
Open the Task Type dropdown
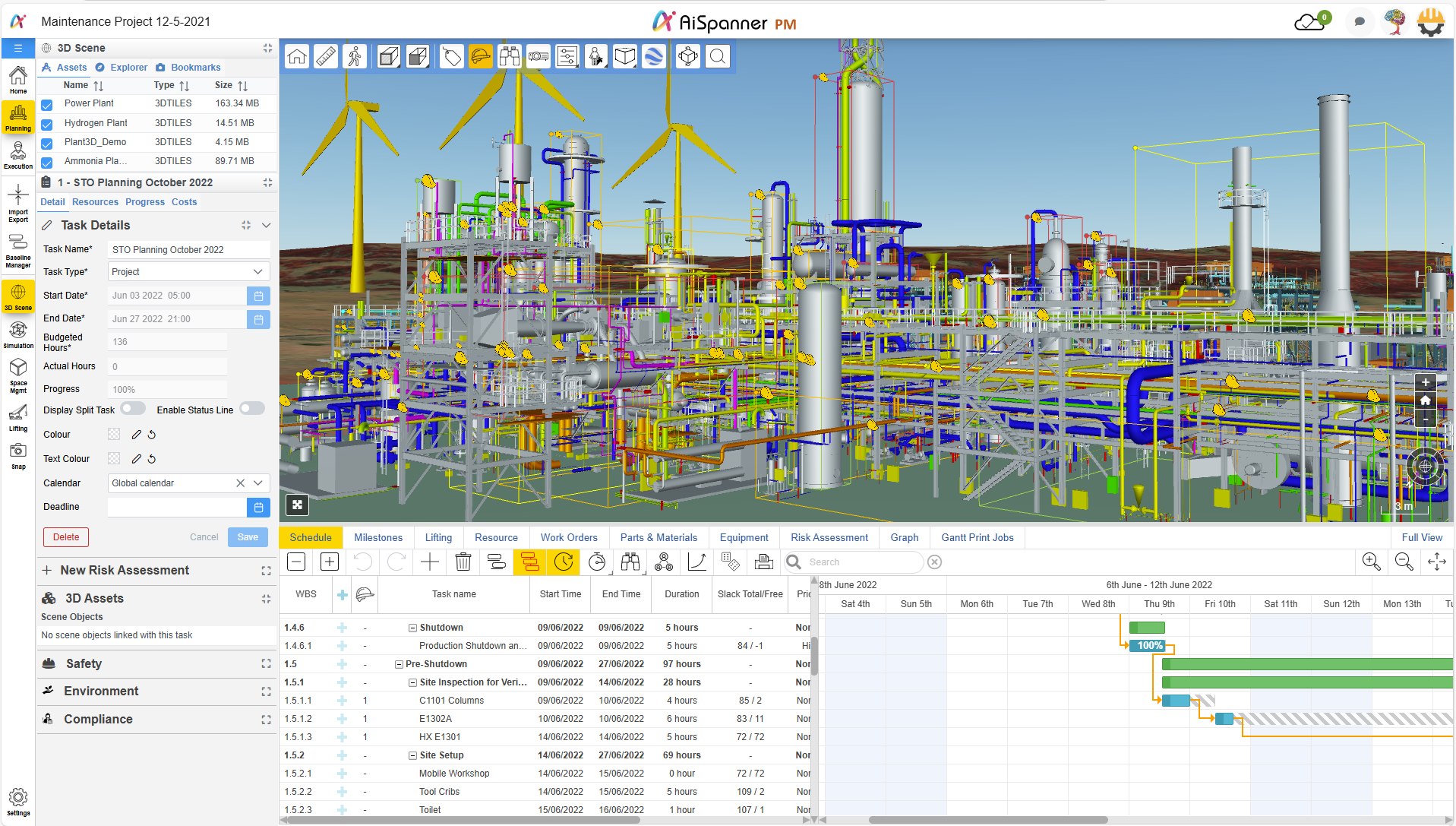coord(188,272)
